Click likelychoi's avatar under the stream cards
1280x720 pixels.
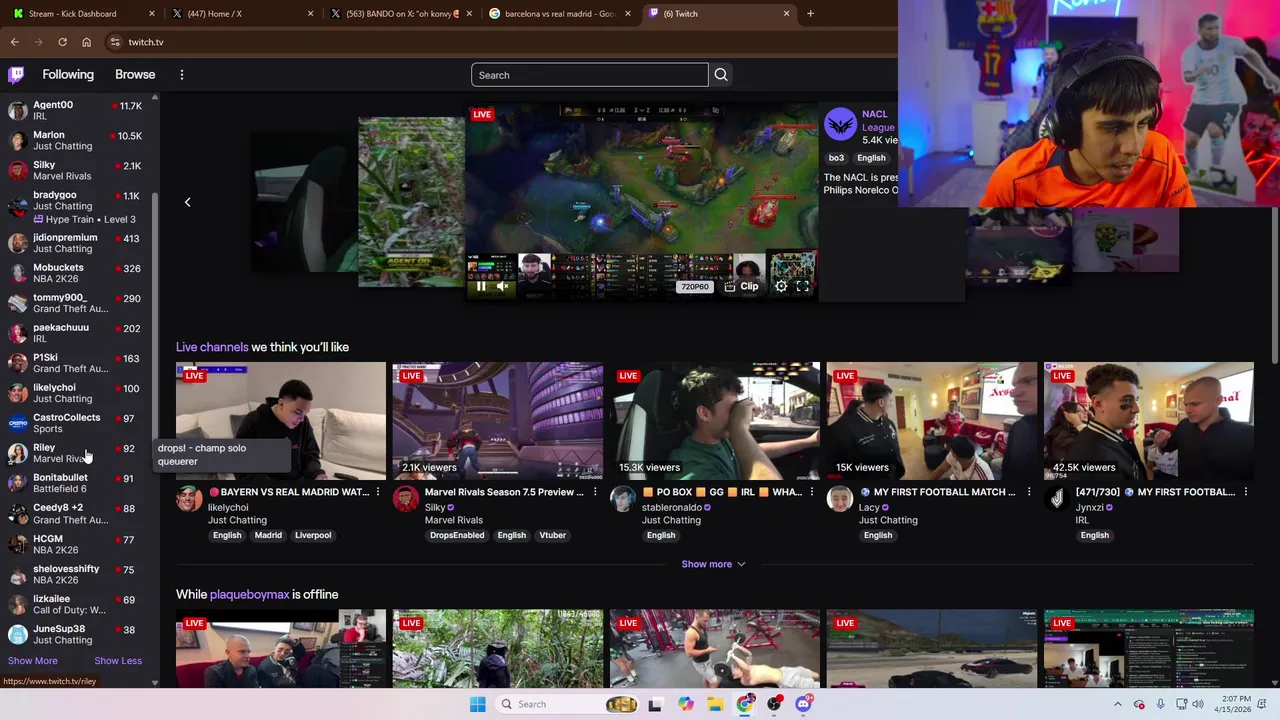189,499
